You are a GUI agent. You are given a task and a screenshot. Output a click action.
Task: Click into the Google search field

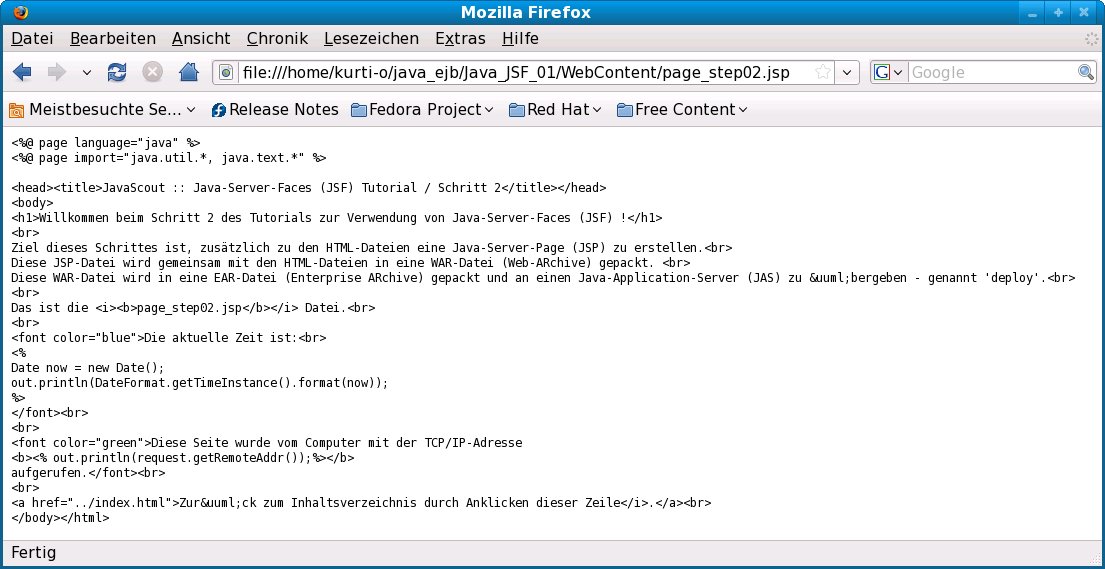[990, 72]
